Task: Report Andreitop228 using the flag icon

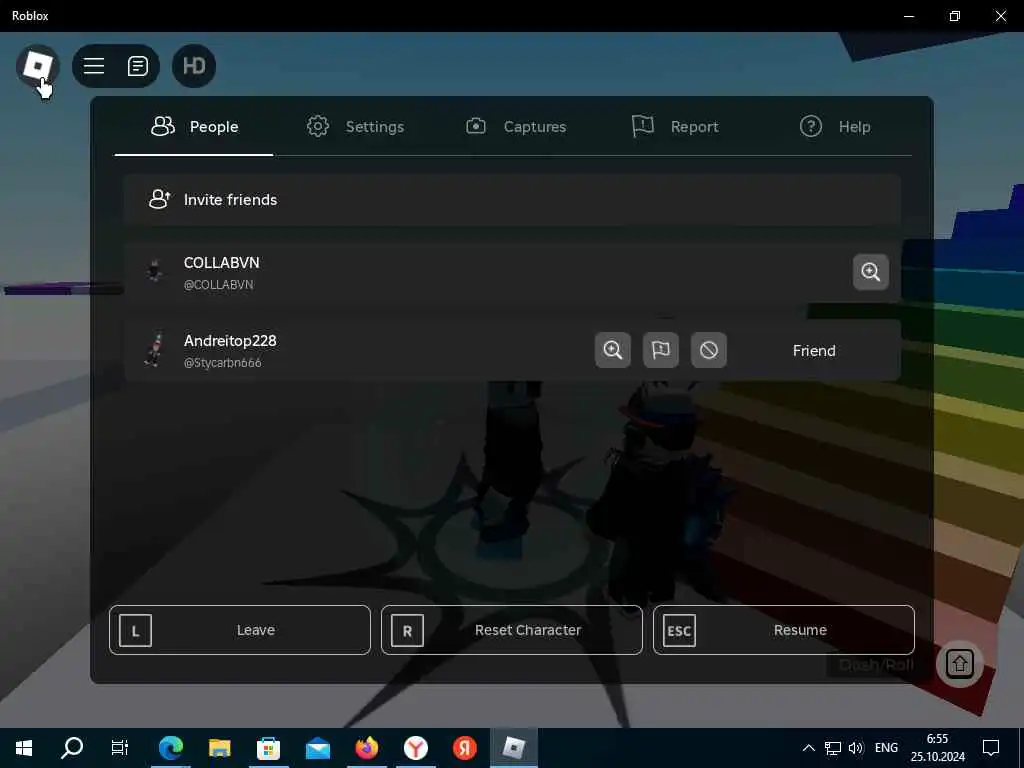Action: coord(661,350)
